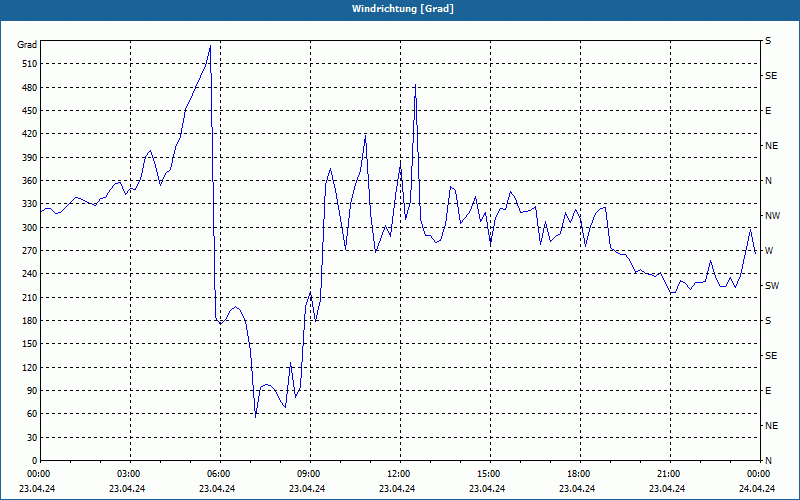Click the 180 value on the y-axis
Screen dimensions: 800x500
(x=30, y=321)
